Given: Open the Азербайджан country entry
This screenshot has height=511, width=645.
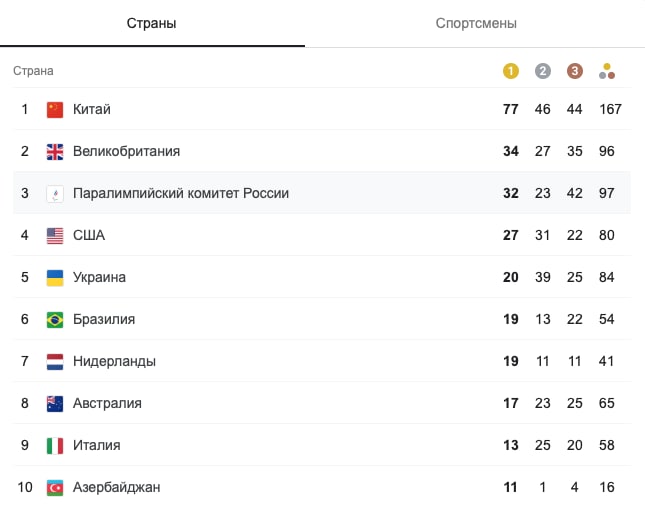Looking at the screenshot, I should (x=116, y=488).
